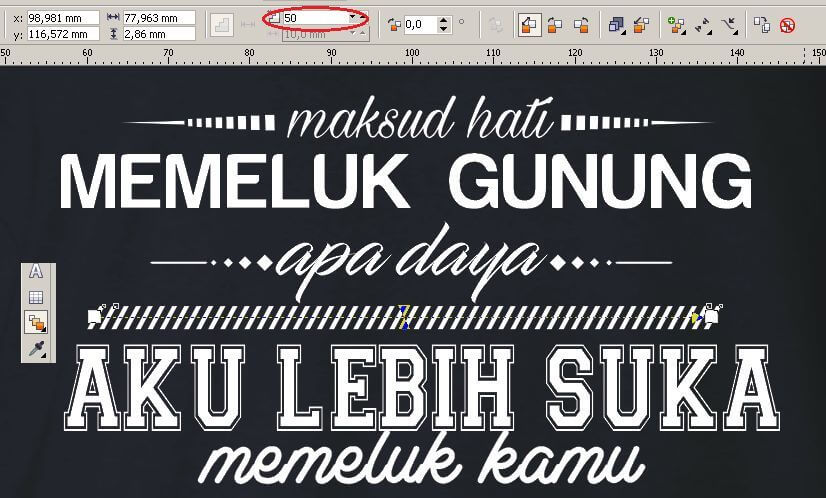This screenshot has height=498, width=826.
Task: Edit the x position field 98,981 mm
Action: click(x=63, y=18)
